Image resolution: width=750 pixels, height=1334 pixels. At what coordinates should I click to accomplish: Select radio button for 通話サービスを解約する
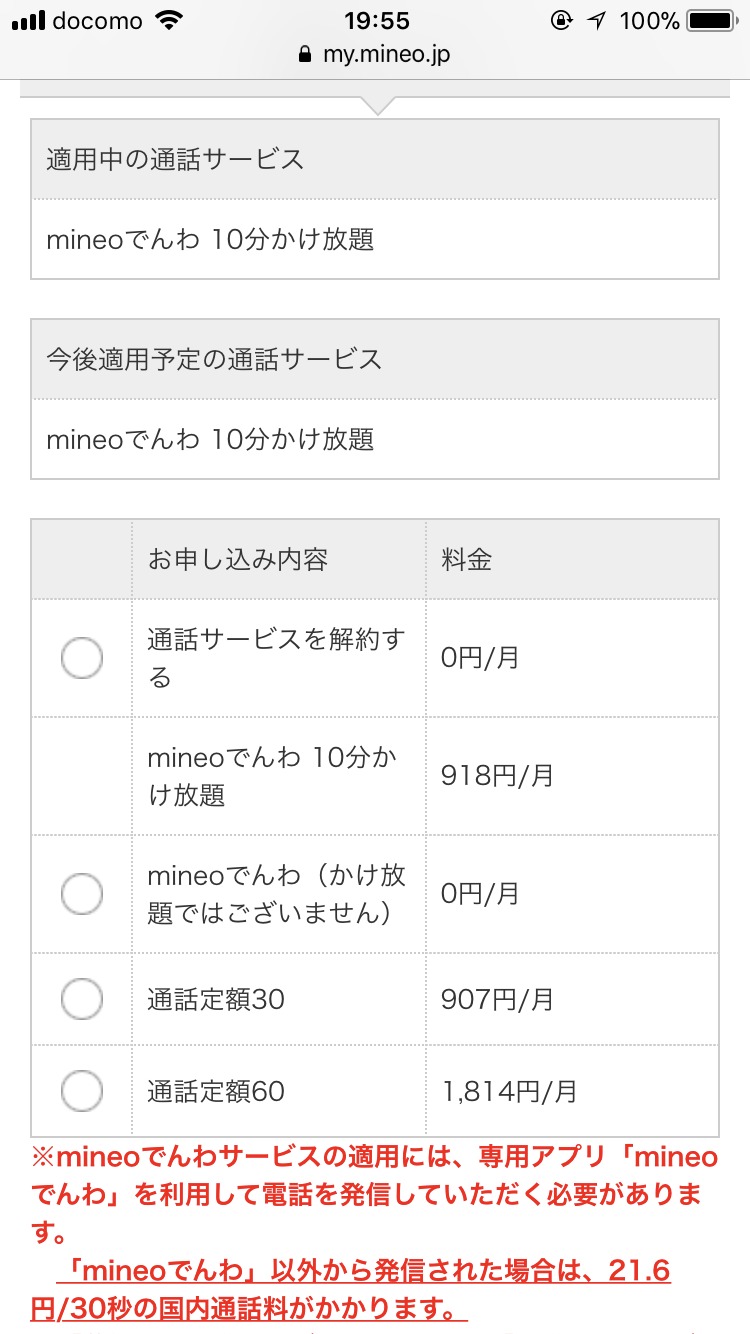[x=82, y=658]
